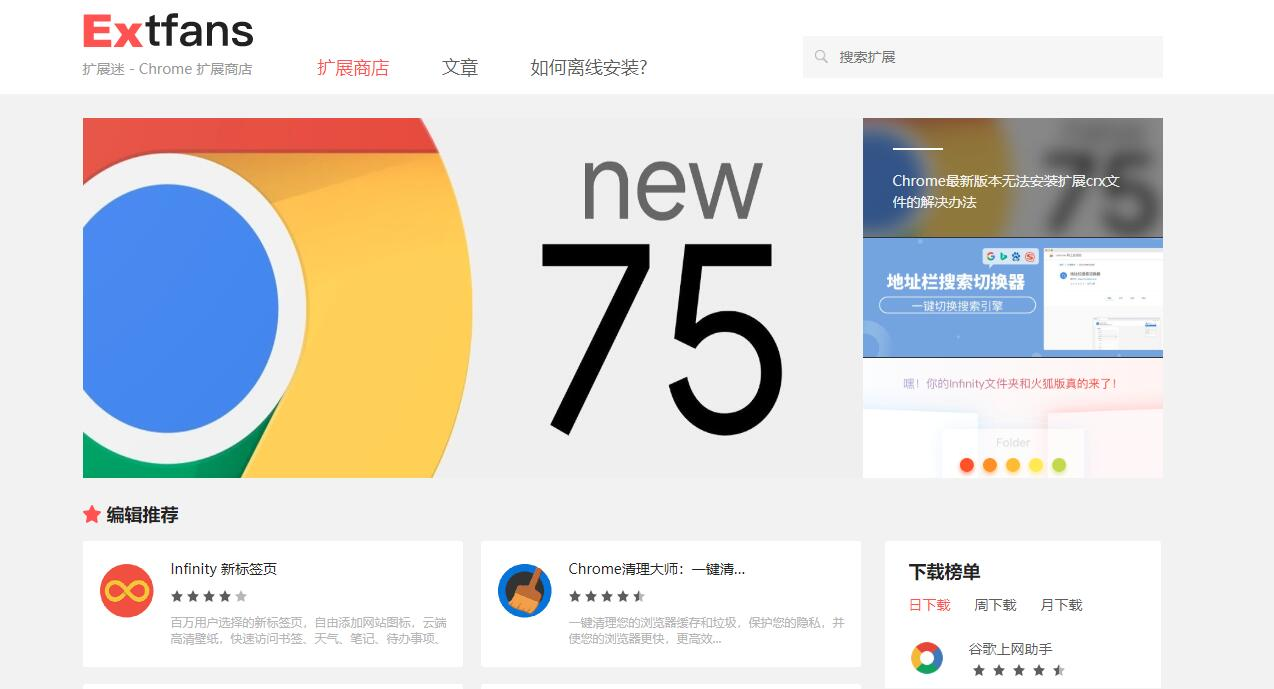Open the Chrome最新版本无法安装扩展crx文件 article link
Screen dimensions: 1274x689
coord(1006,191)
